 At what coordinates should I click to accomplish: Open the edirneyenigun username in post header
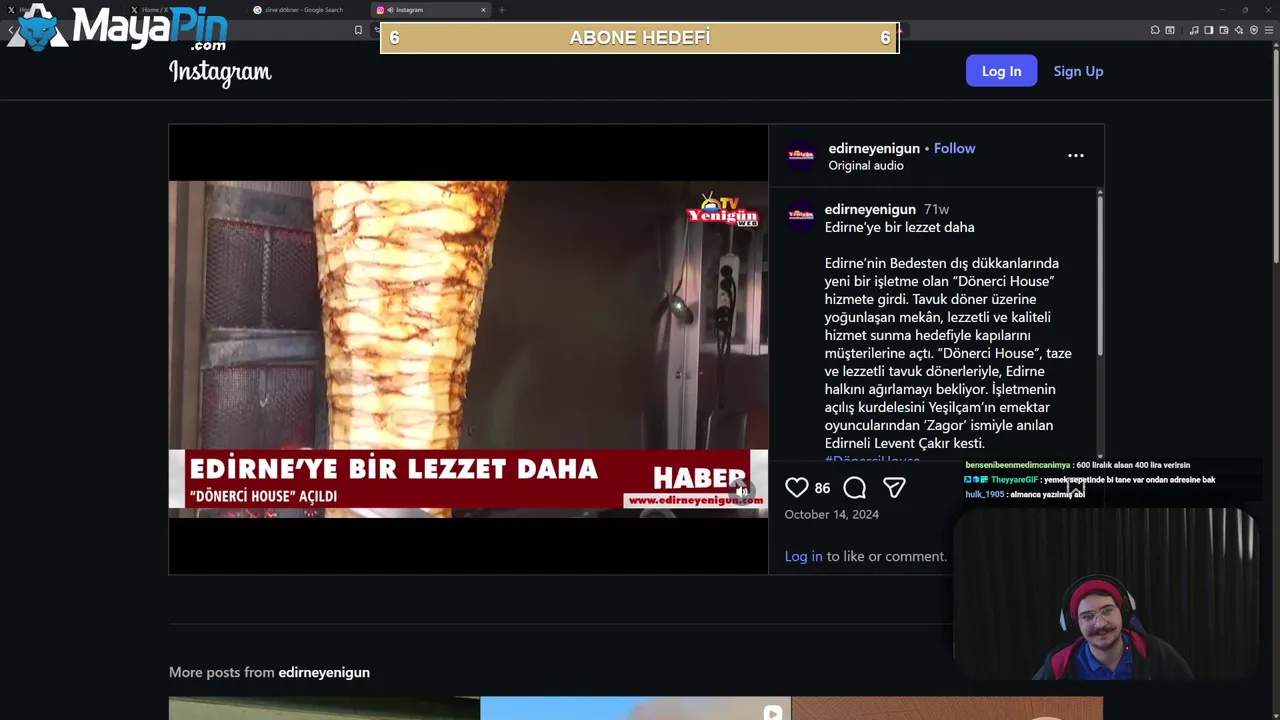[874, 148]
